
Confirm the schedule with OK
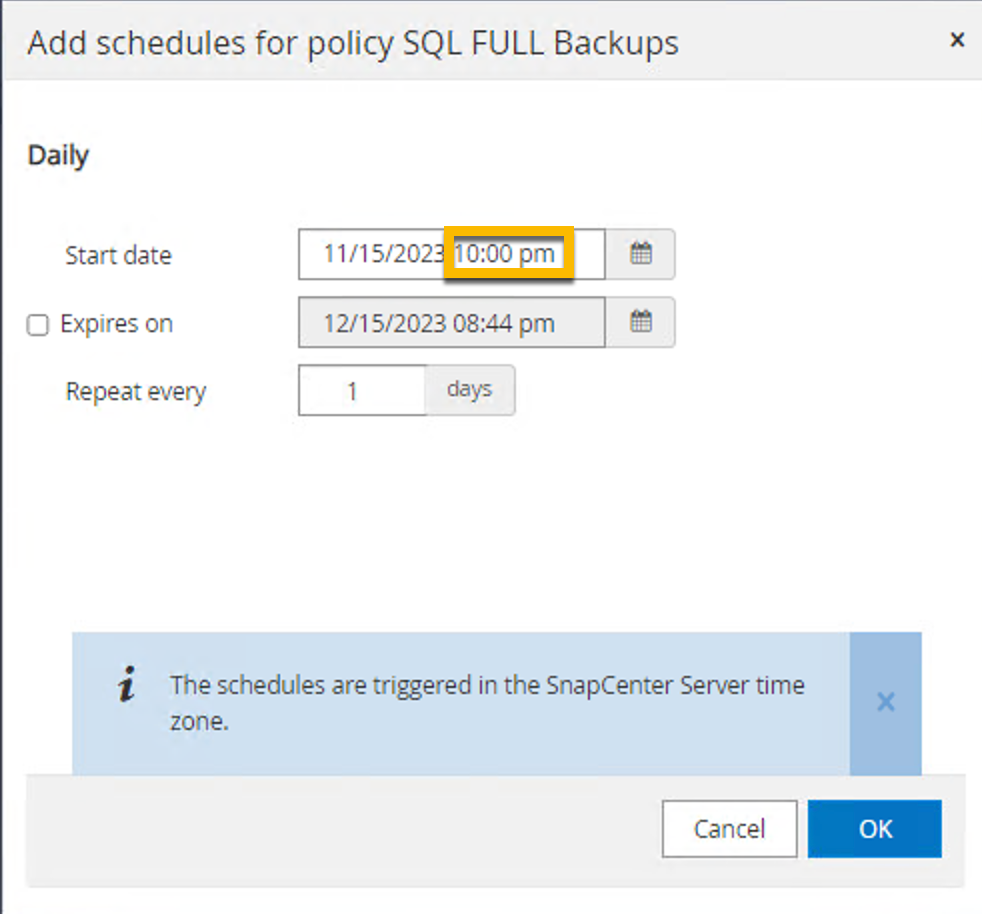coord(874,829)
